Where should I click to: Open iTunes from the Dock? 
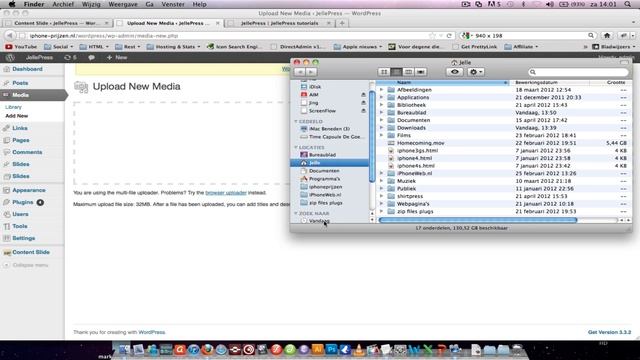click(193, 349)
